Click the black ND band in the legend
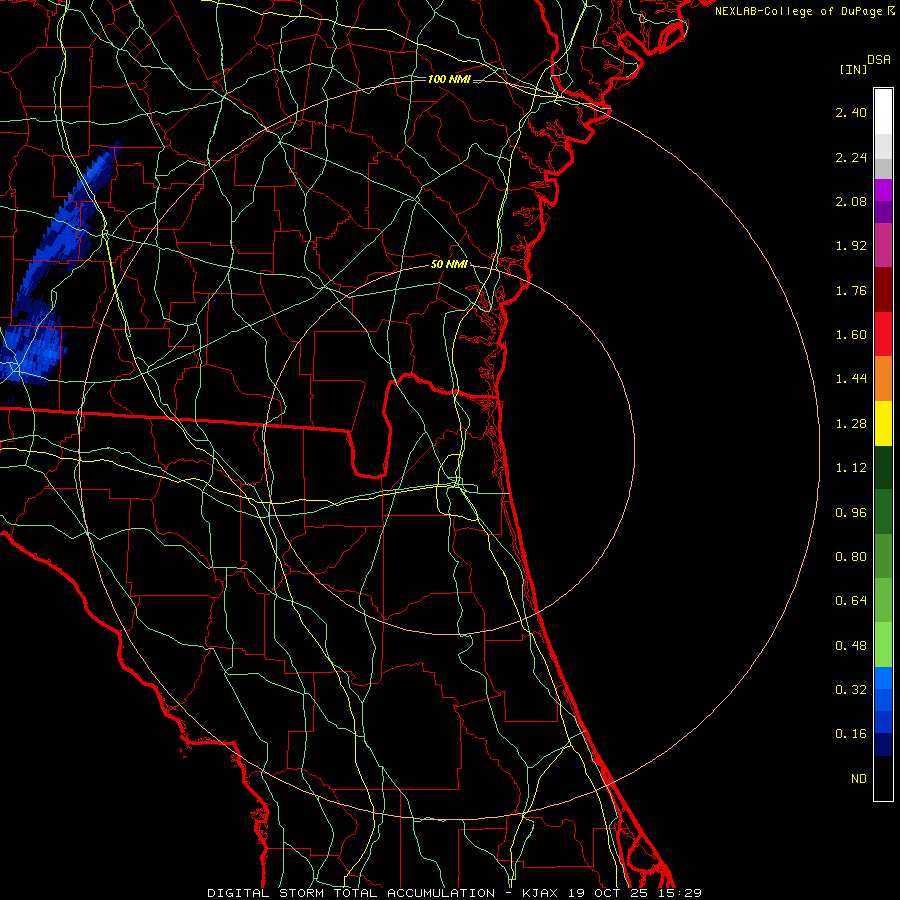 [x=883, y=778]
